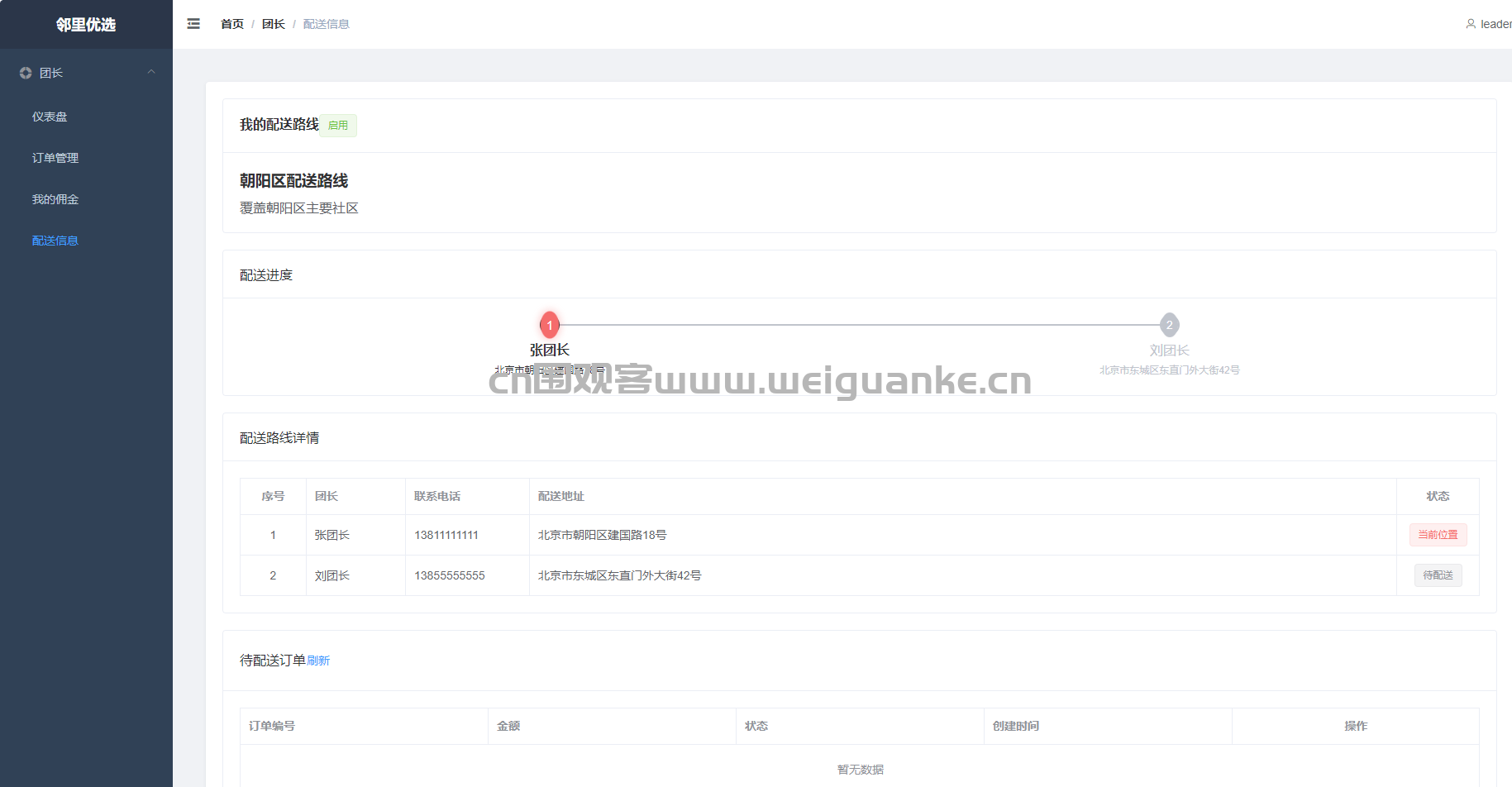Click the 订单编号 column header
This screenshot has width=1512, height=787.
pyautogui.click(x=272, y=726)
